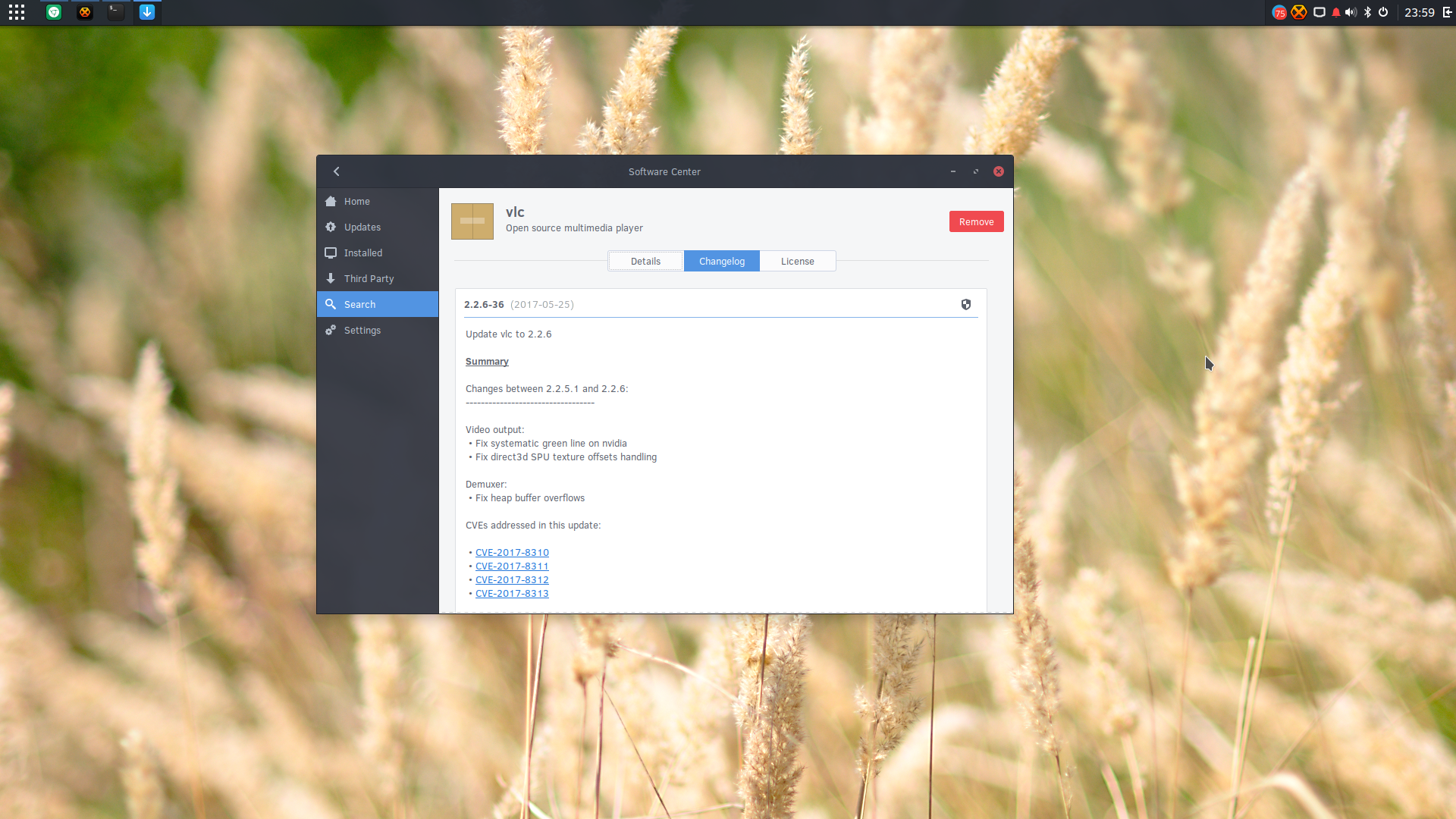1456x819 pixels.
Task: Click the Summary heading
Action: 487,362
